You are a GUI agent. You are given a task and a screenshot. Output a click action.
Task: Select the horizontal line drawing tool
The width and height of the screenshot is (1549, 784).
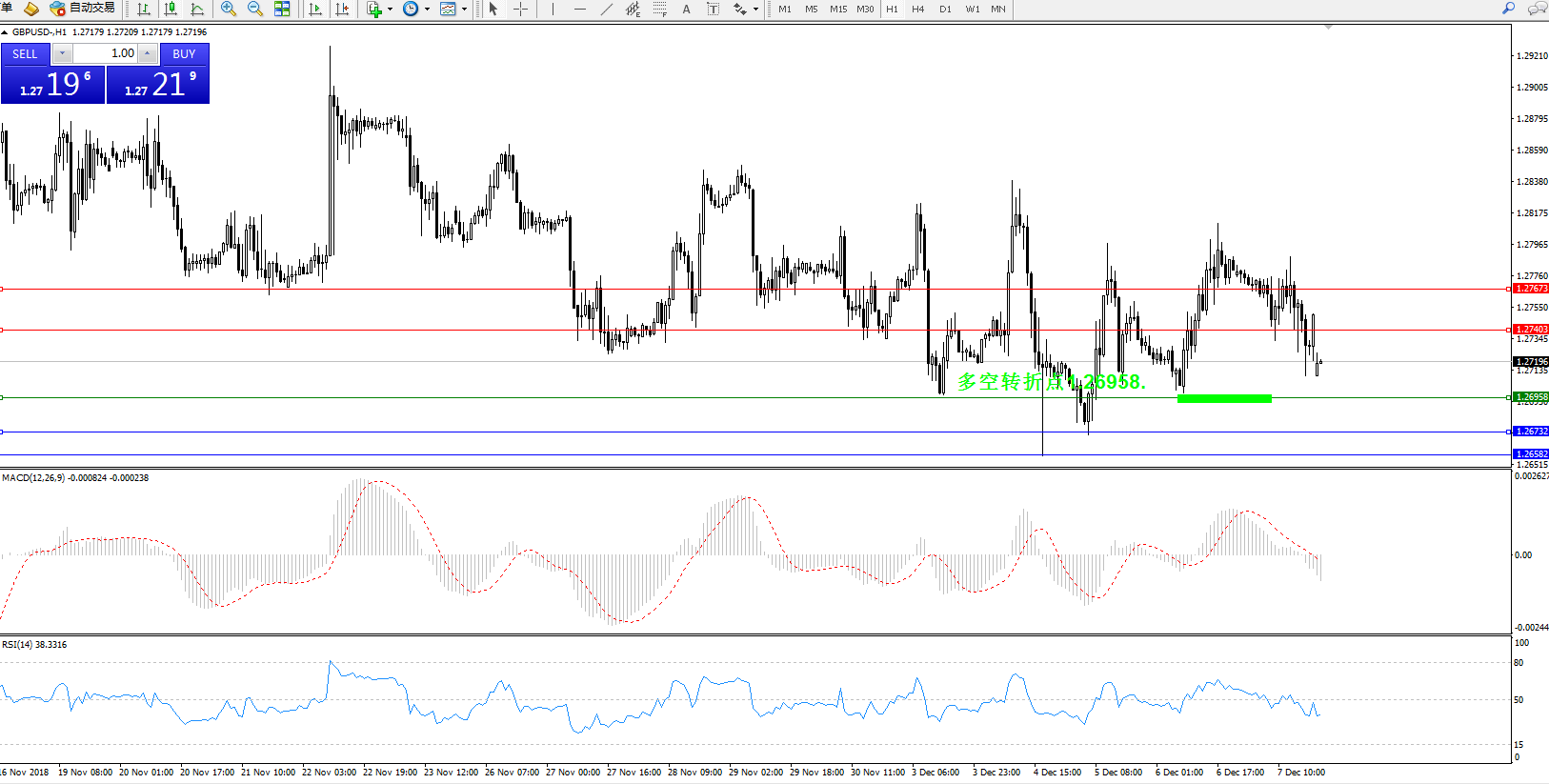(x=579, y=9)
